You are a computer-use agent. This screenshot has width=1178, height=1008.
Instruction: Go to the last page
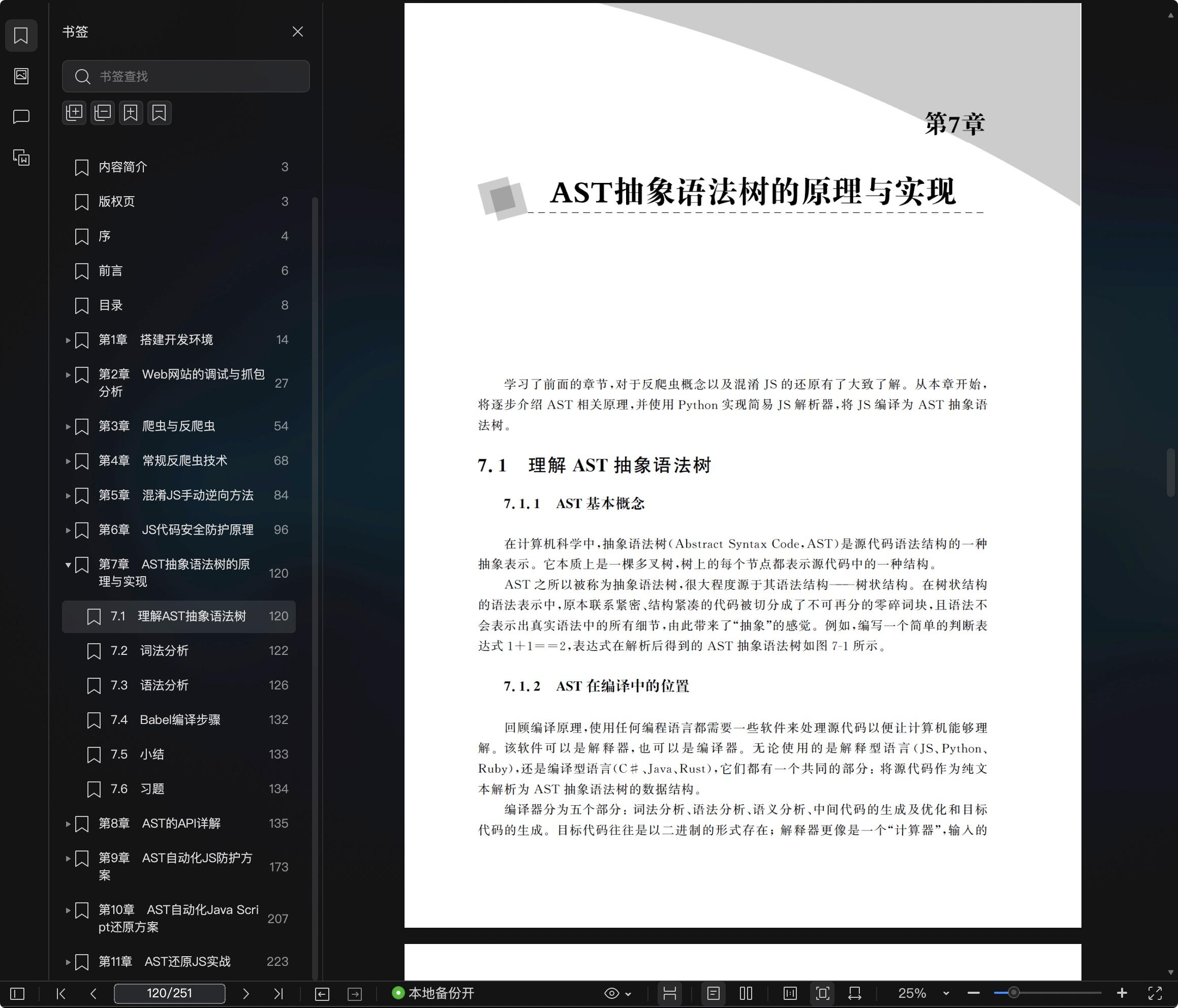point(278,993)
